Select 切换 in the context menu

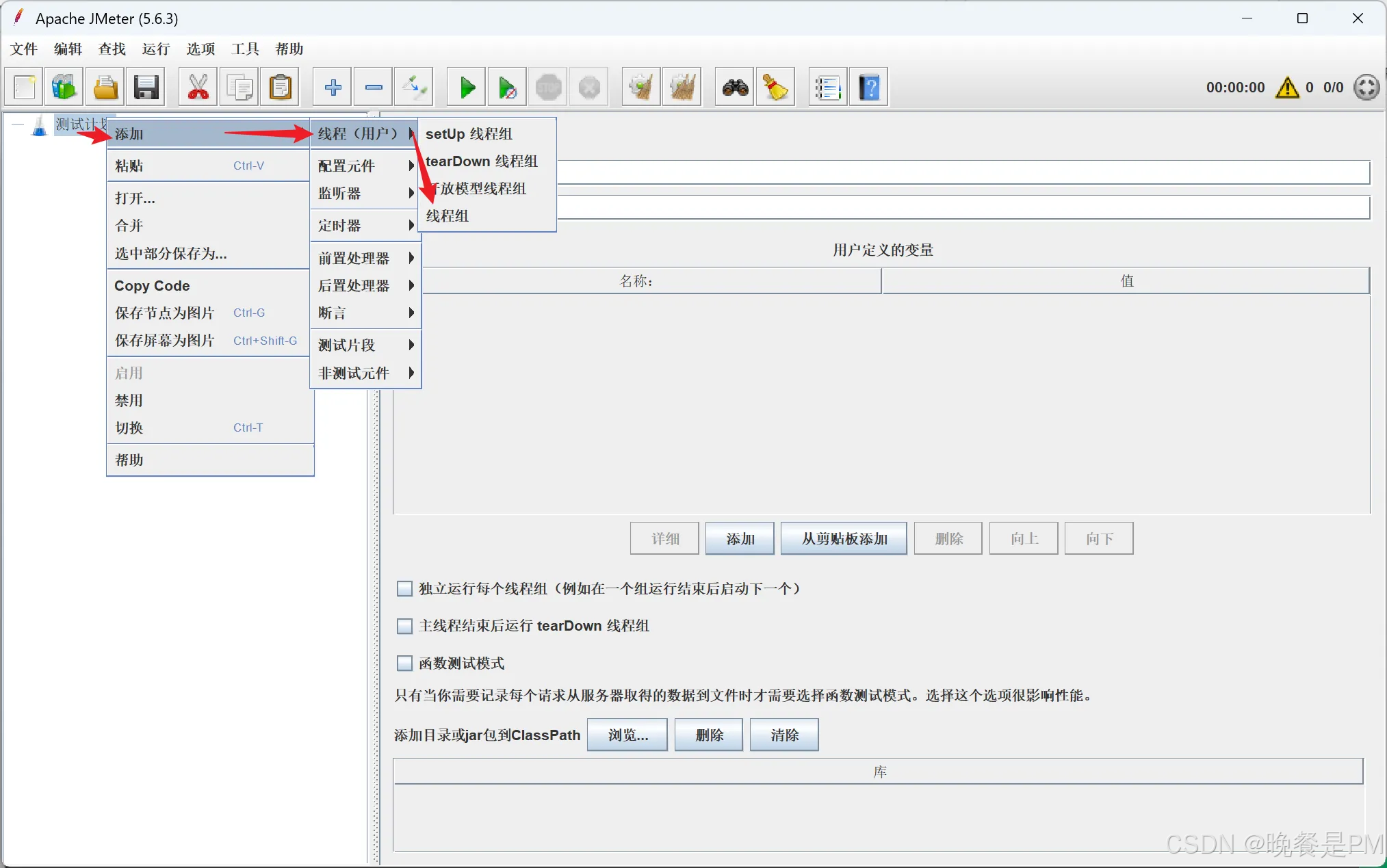coord(209,428)
